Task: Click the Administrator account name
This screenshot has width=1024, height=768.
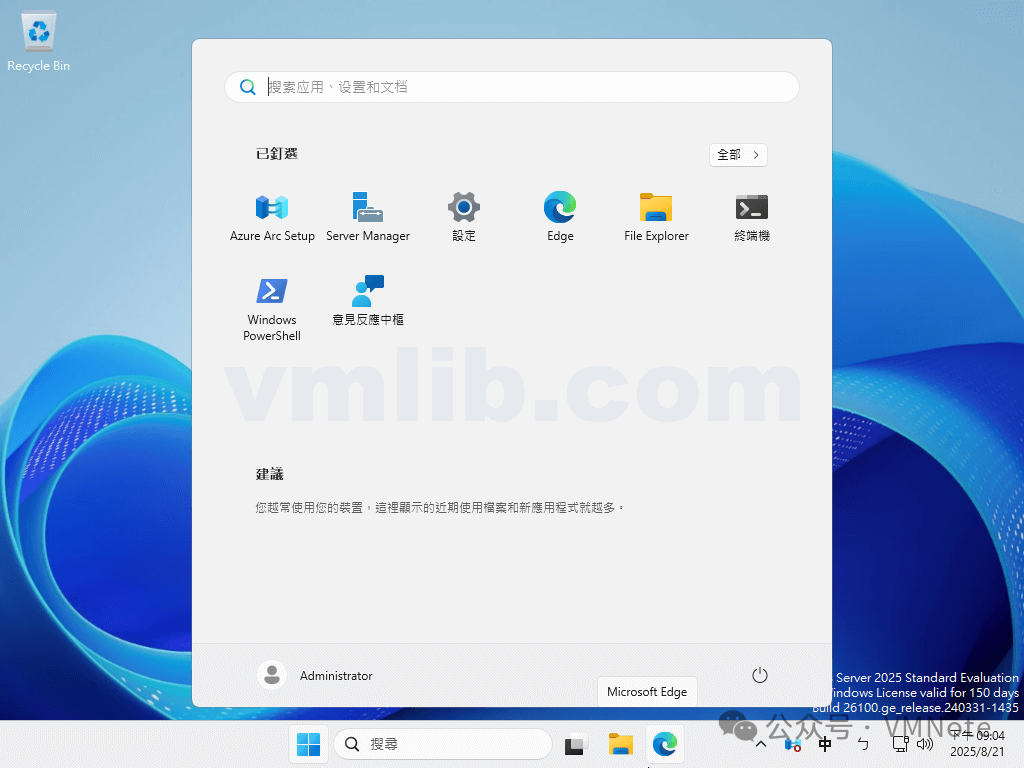Action: pyautogui.click(x=335, y=676)
